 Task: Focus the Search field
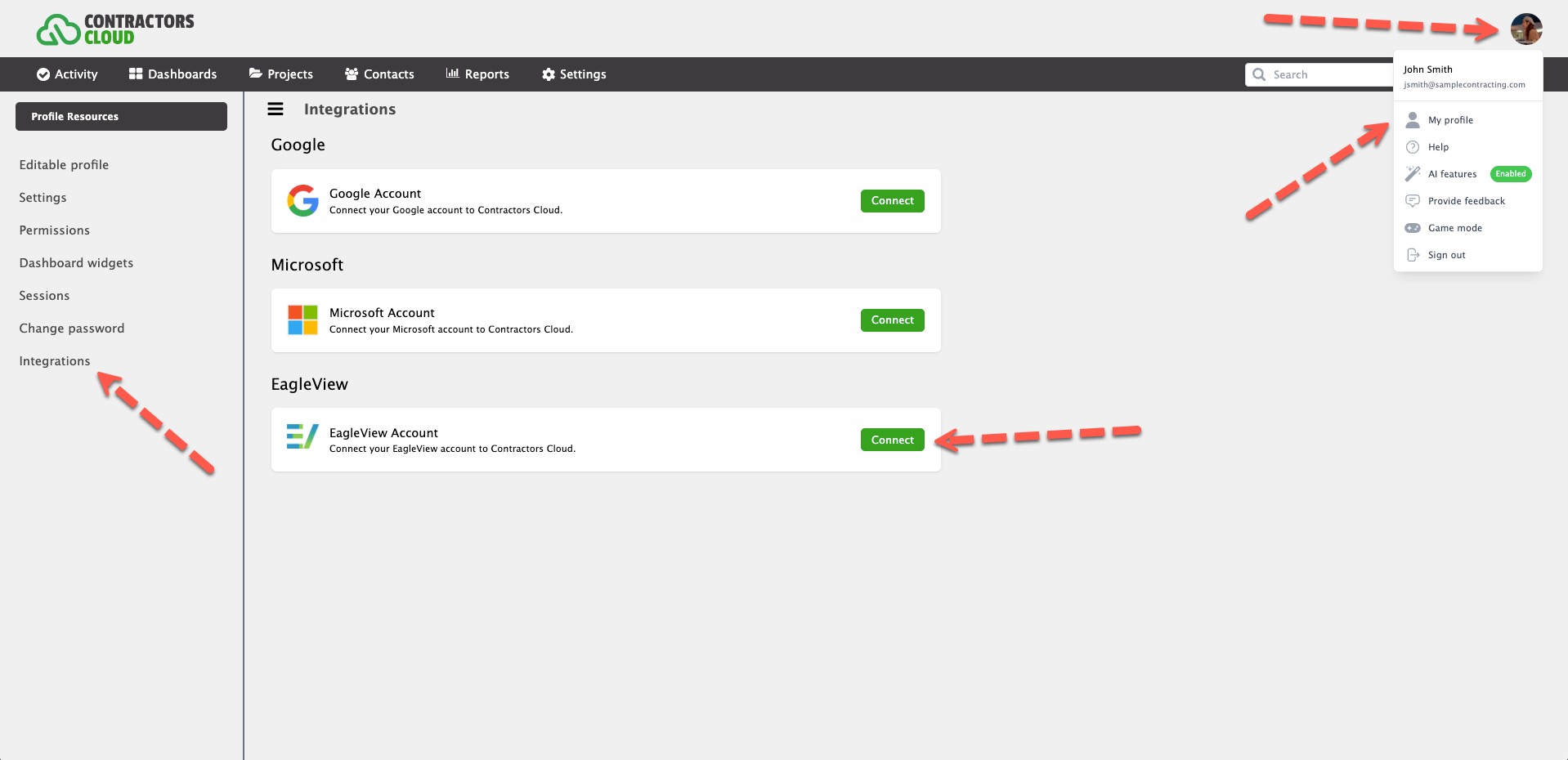point(1319,74)
